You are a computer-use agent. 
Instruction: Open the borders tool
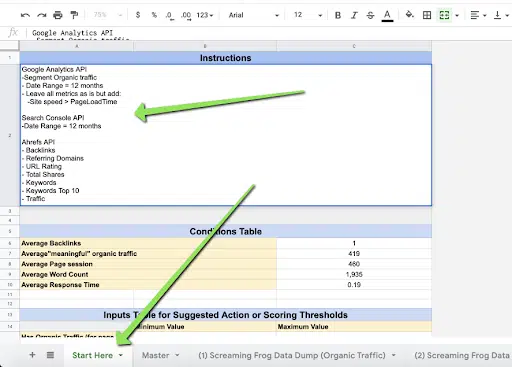427,15
